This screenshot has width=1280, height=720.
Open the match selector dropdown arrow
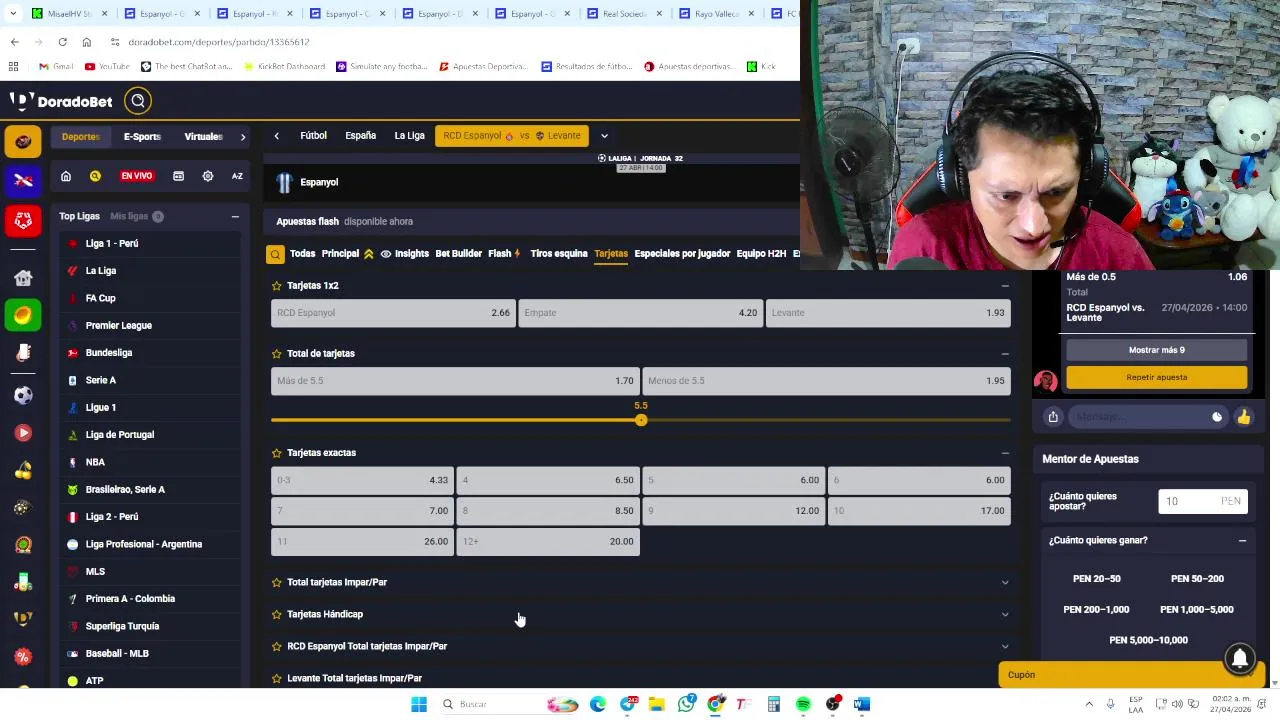[604, 136]
